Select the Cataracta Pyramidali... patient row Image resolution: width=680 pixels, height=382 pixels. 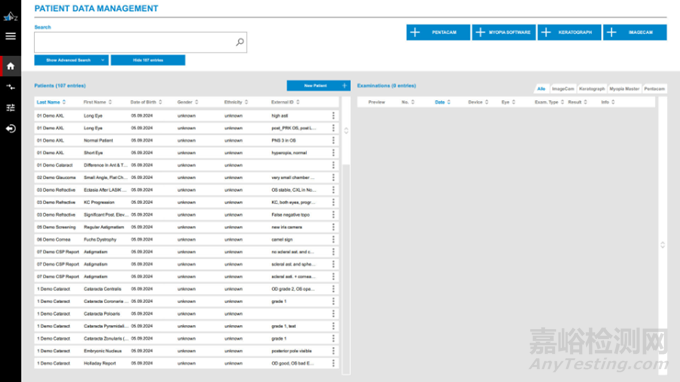point(186,326)
